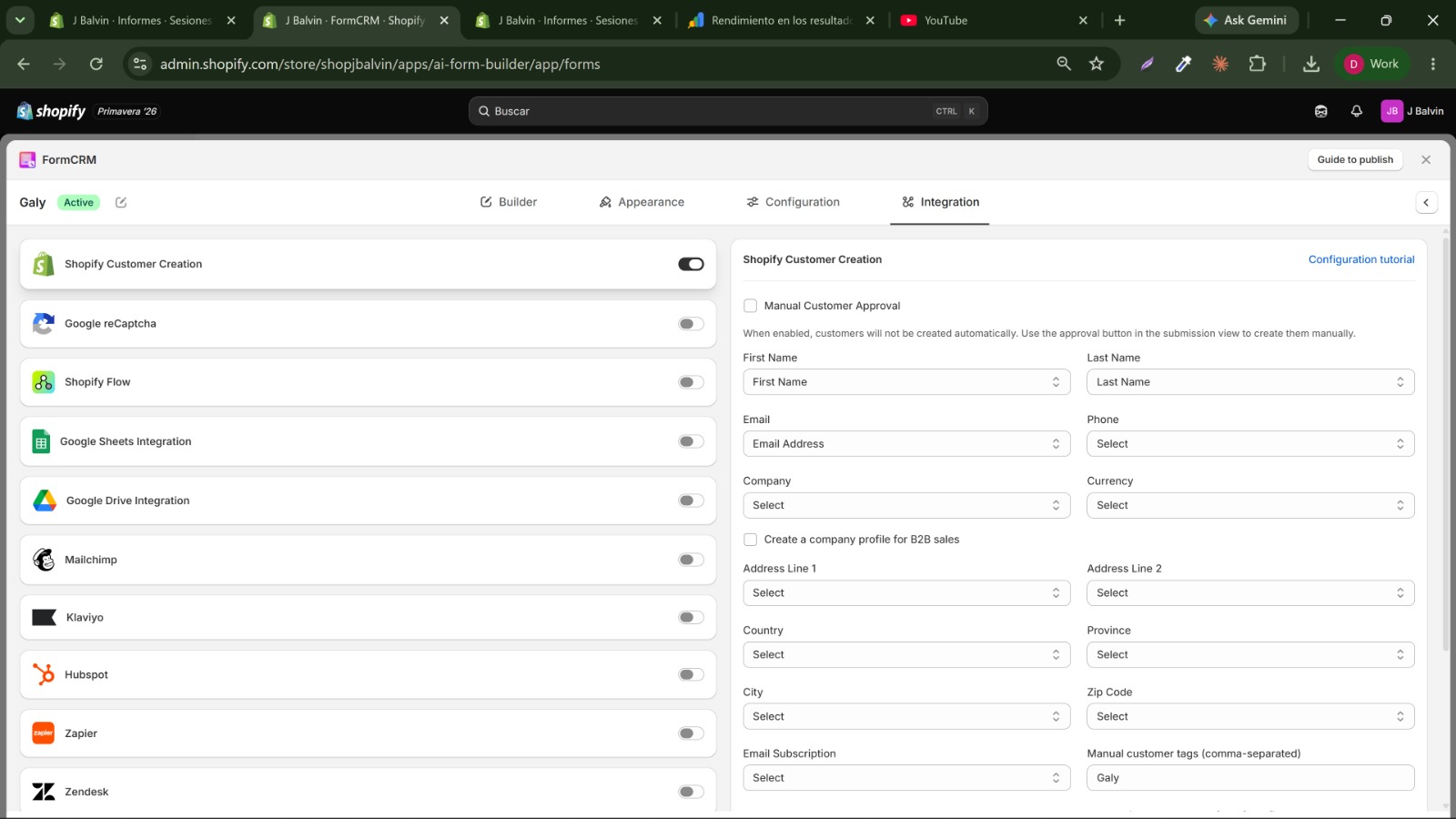Click the Guide to publish button
This screenshot has height=819, width=1456.
click(1355, 159)
